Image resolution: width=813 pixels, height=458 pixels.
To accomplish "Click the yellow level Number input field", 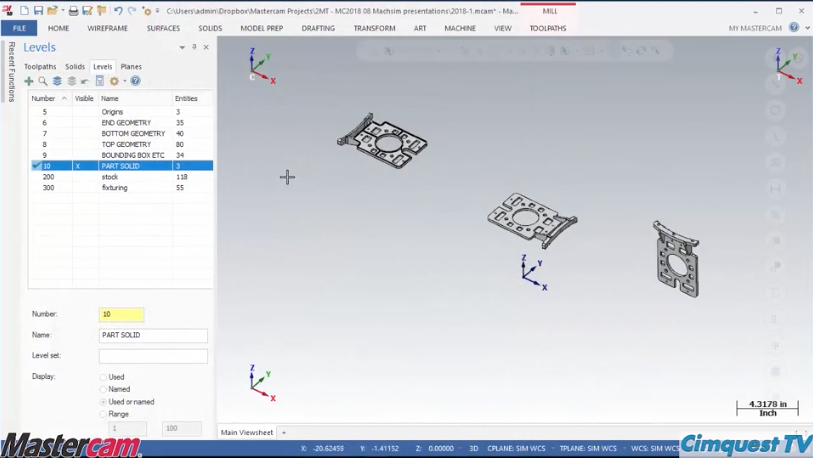I will [x=121, y=314].
